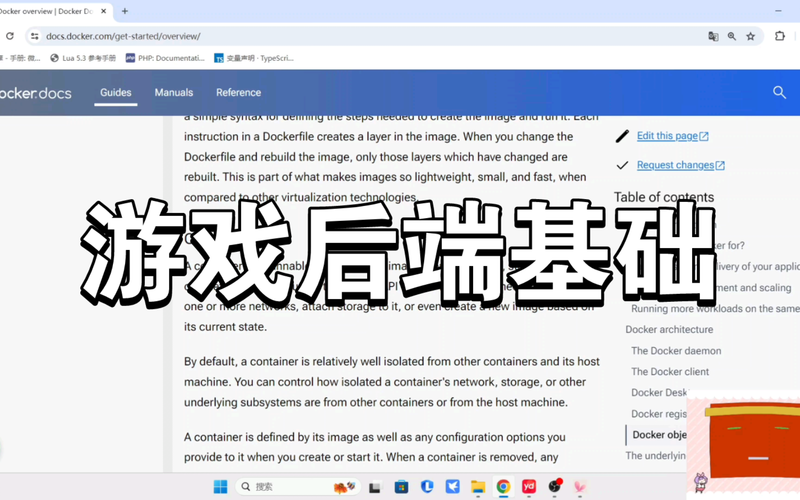Jump to Docker Desktop in contents
The width and height of the screenshot is (800, 500).
659,392
